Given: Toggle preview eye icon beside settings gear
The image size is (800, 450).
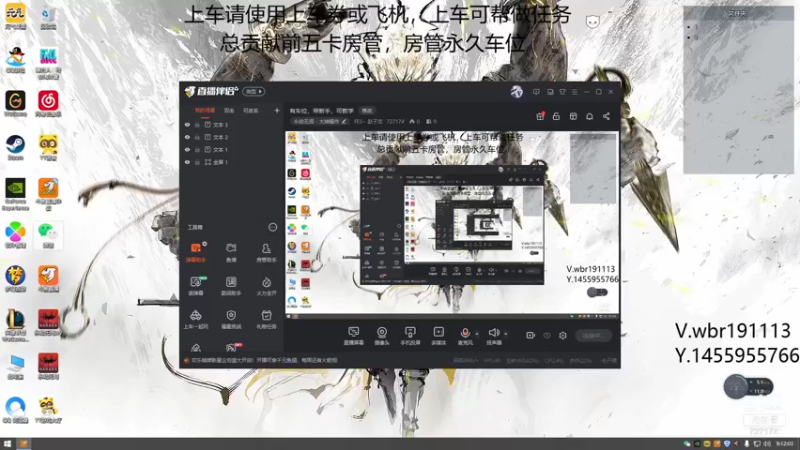Looking at the screenshot, I should pyautogui.click(x=546, y=335).
